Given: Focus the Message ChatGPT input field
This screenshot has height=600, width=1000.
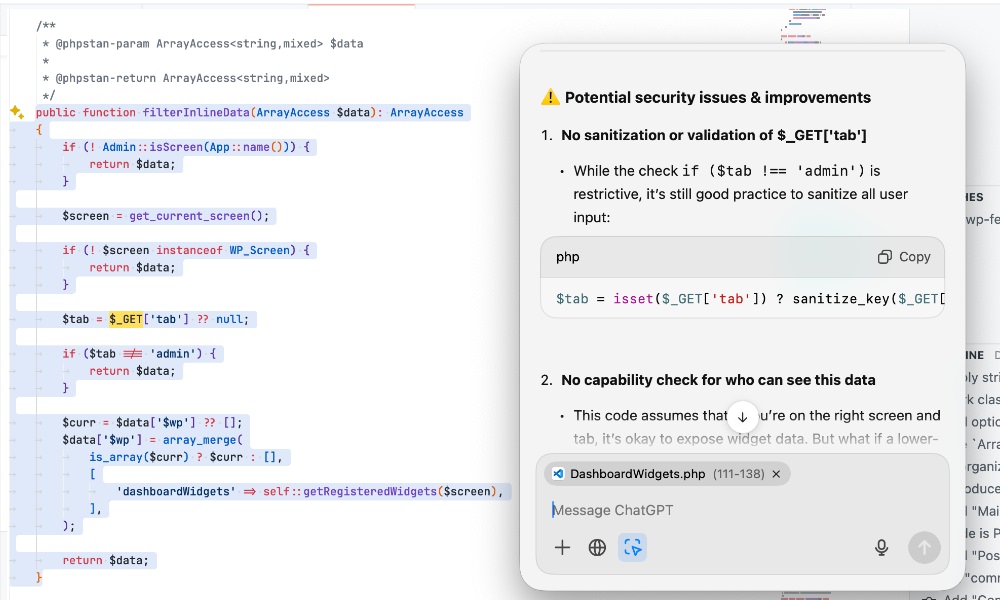Looking at the screenshot, I should (x=742, y=510).
